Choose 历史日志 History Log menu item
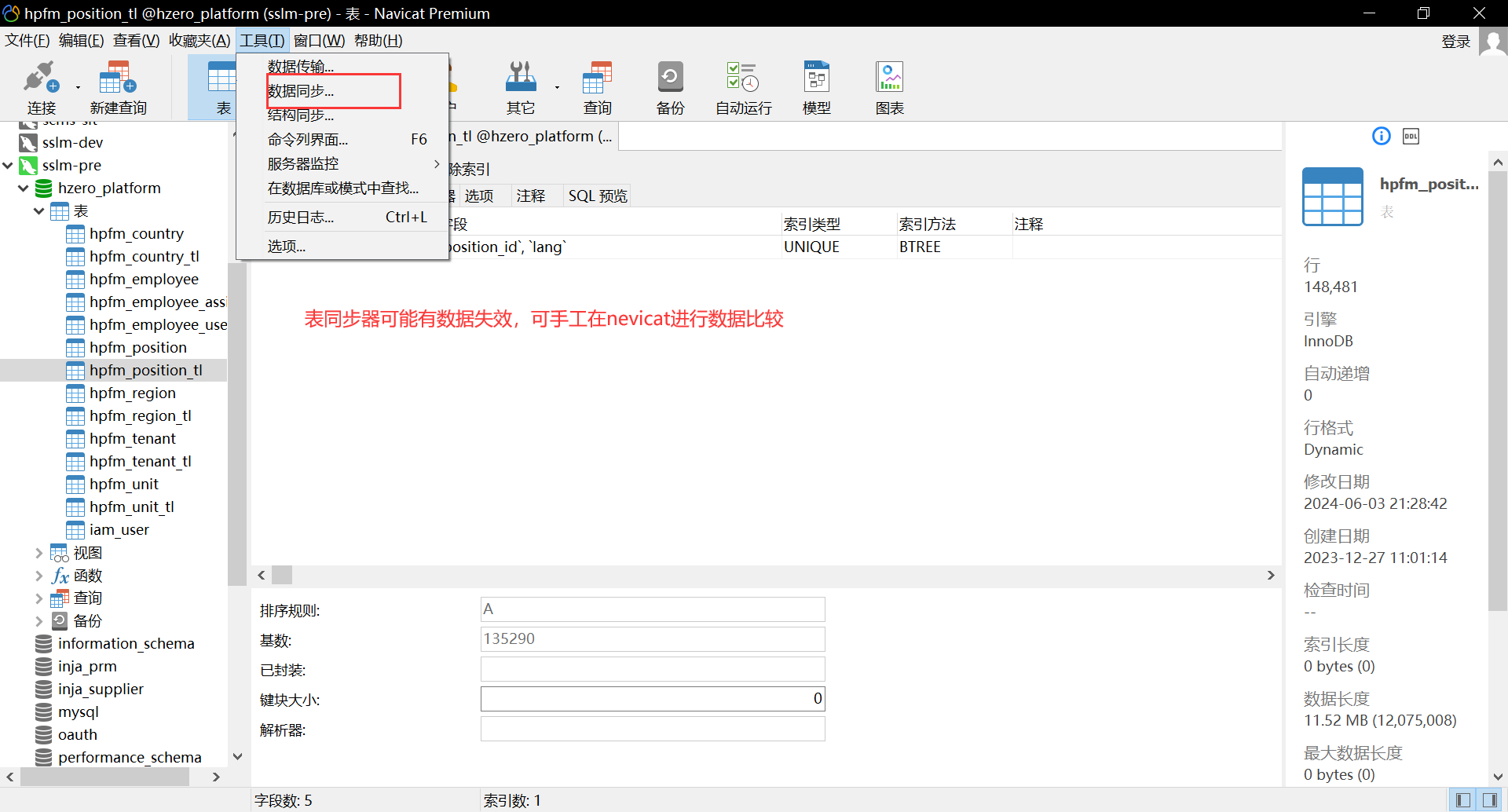 [342, 218]
